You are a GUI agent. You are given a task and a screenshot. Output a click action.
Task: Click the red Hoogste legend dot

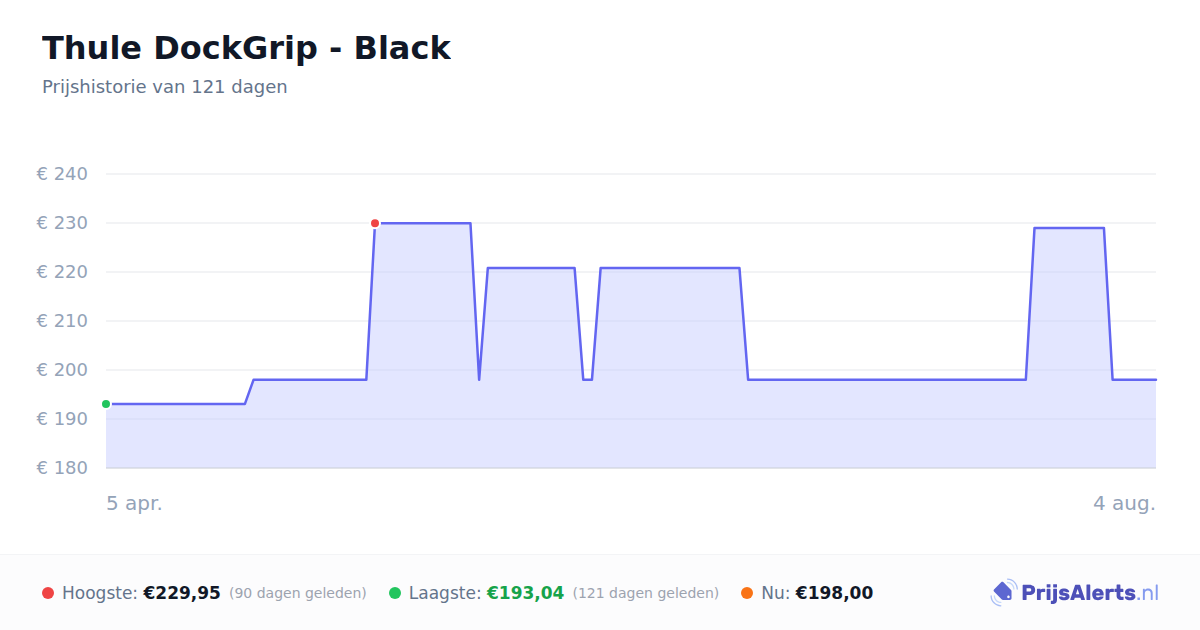[x=48, y=593]
